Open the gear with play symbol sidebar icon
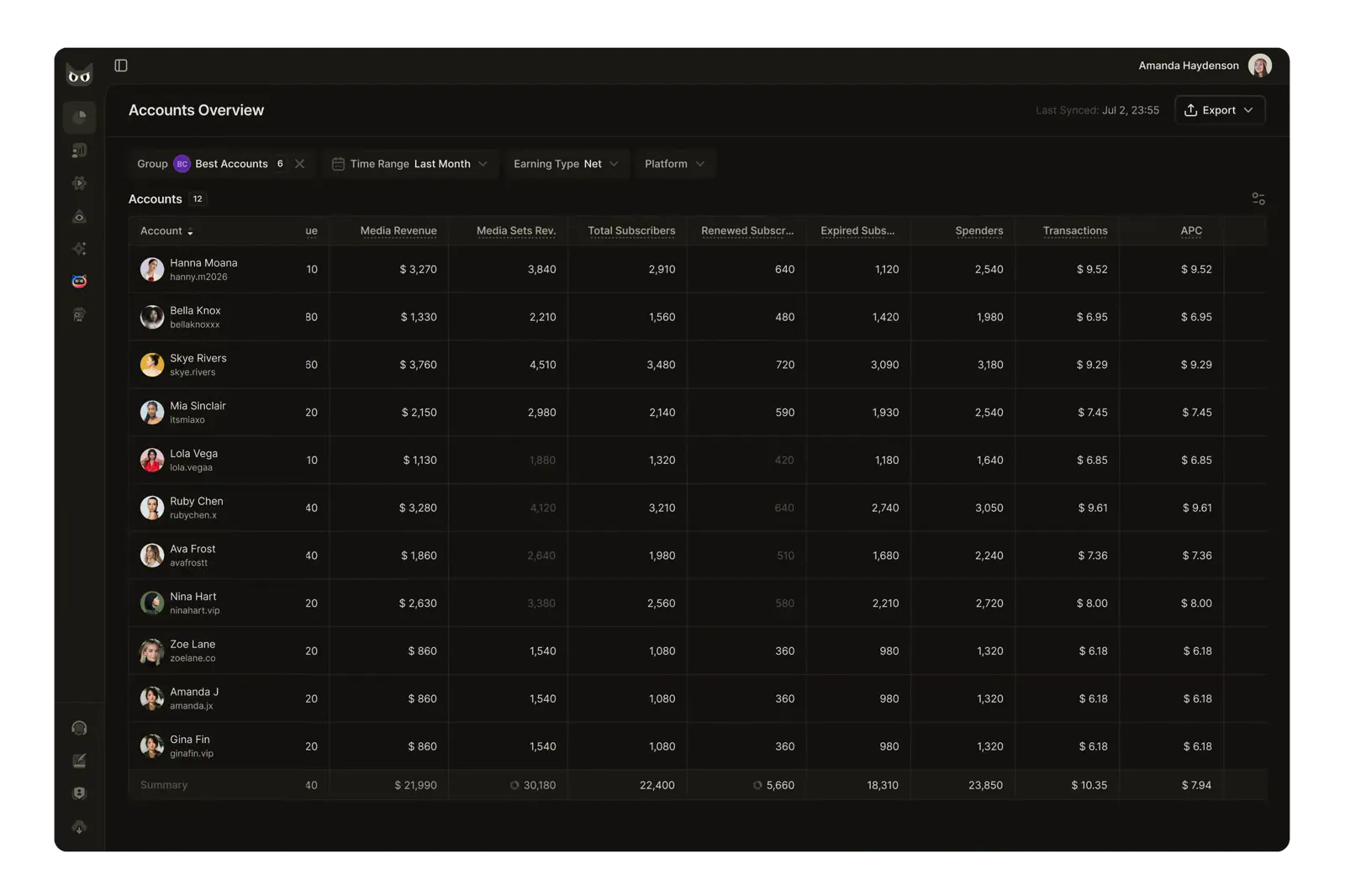The image size is (1345, 896). [80, 183]
